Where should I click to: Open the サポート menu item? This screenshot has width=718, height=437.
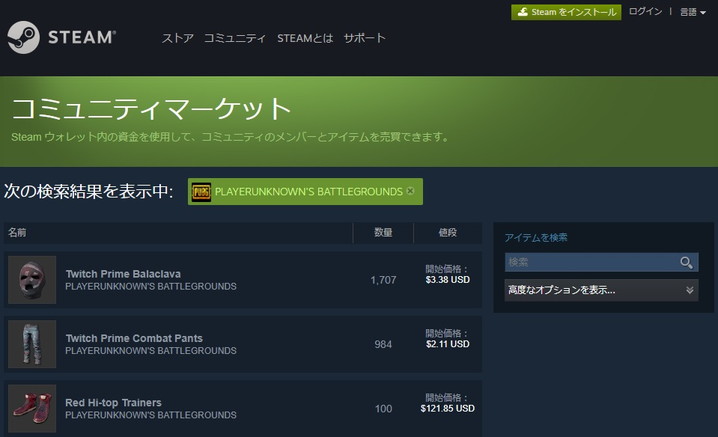[x=364, y=38]
